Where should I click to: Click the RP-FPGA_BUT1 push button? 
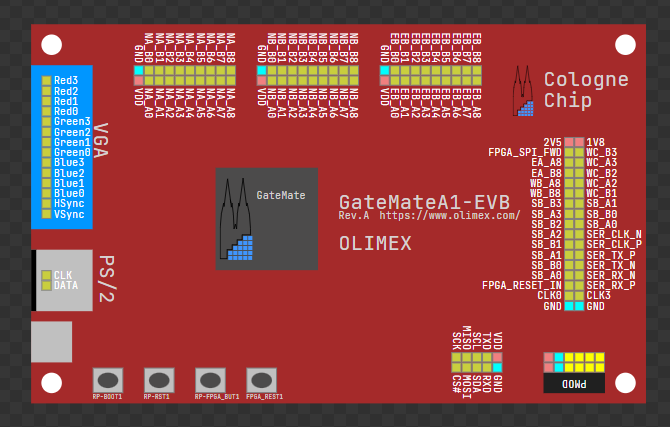pos(210,380)
